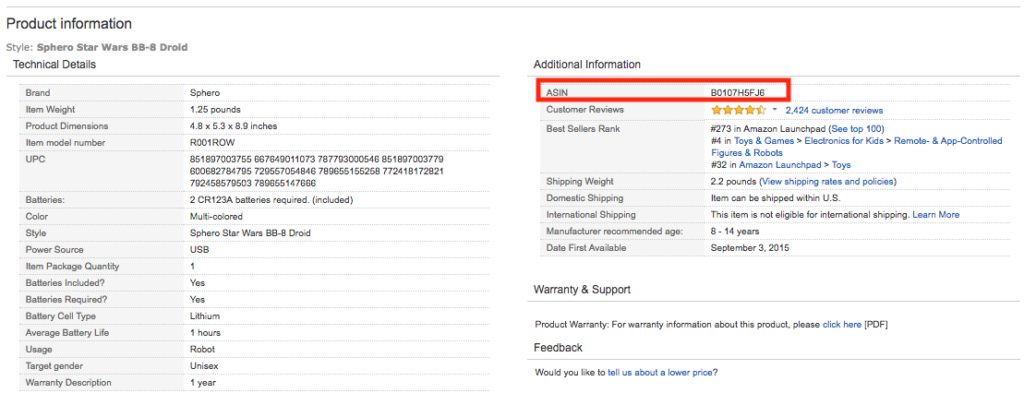Click the star rating icon
Image resolution: width=1024 pixels, height=393 pixels.
coord(738,110)
